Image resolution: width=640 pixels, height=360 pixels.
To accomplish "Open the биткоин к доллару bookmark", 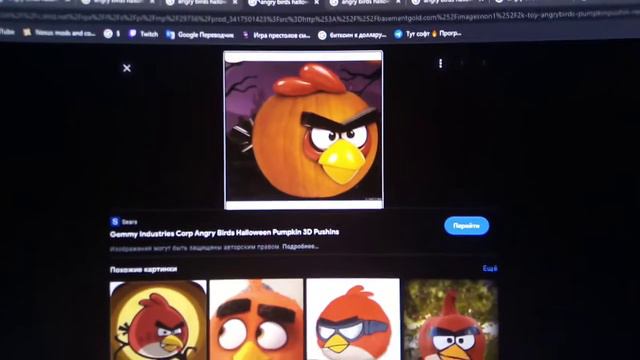I will [352, 35].
